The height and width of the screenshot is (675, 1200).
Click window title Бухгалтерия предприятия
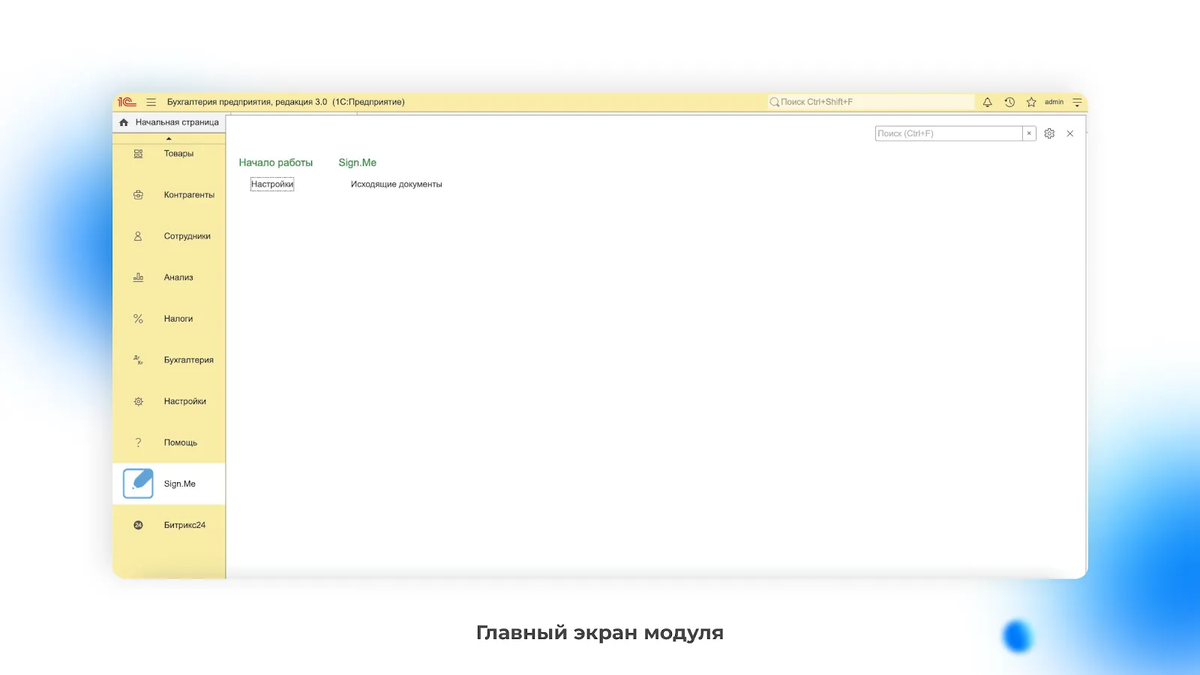(x=286, y=102)
